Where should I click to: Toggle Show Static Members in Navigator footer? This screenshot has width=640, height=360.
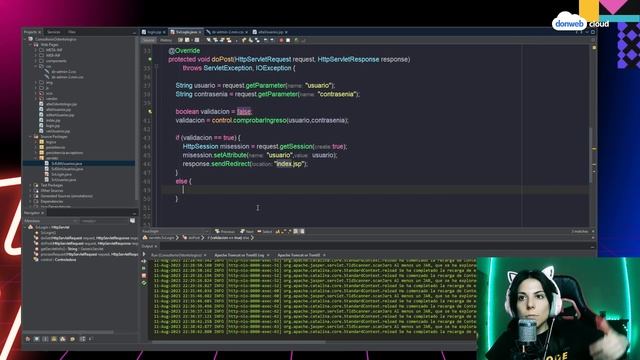pos(45,339)
